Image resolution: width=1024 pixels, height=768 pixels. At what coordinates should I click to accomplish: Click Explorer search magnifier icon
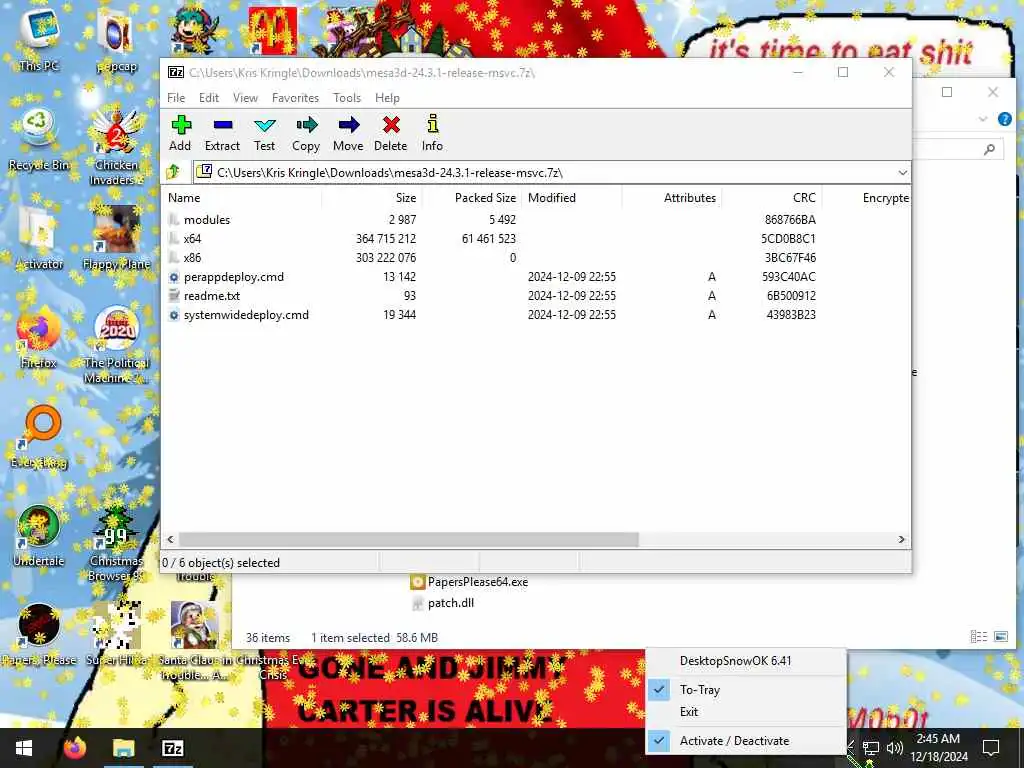[x=989, y=150]
